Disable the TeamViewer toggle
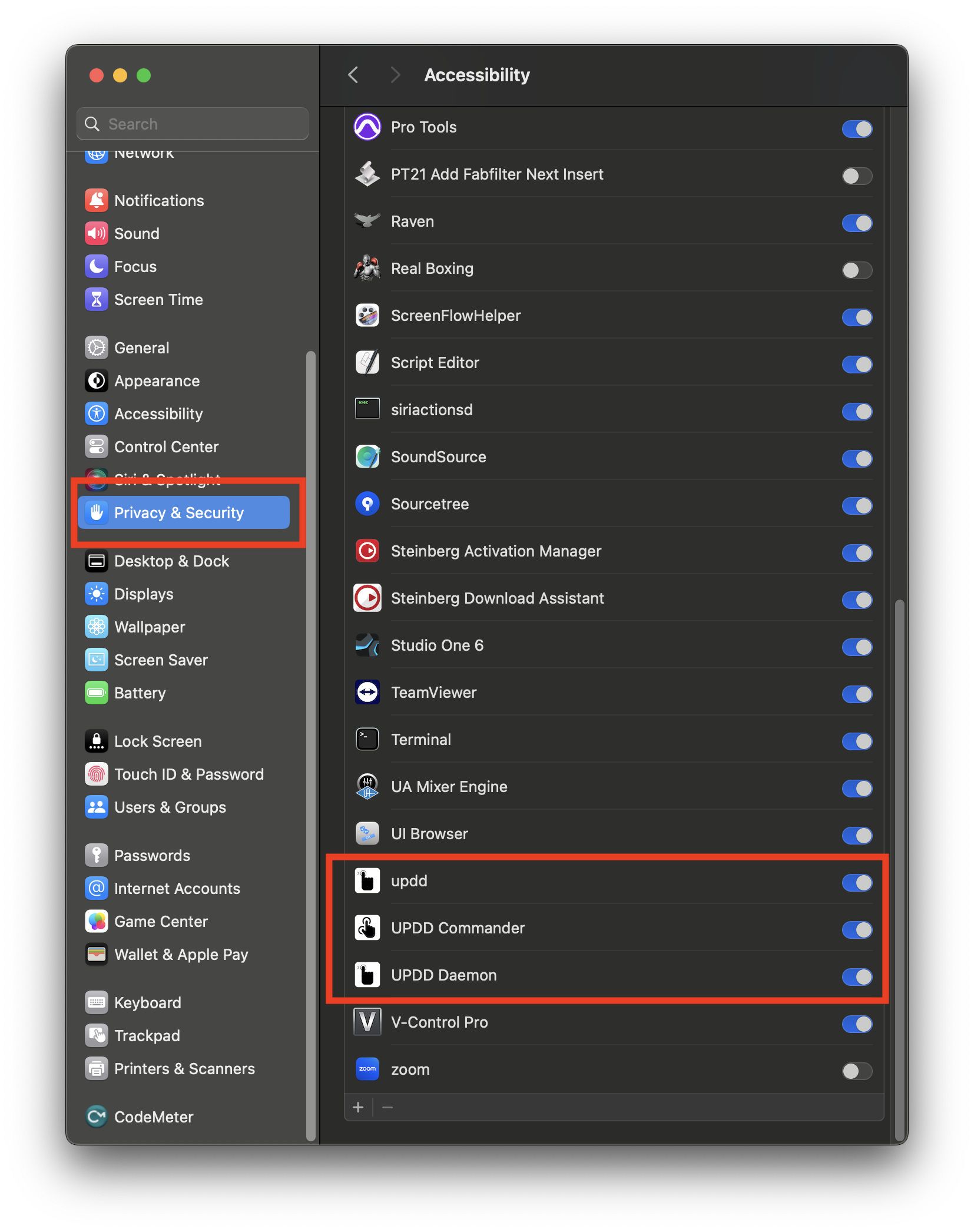Screen dimensions: 974x1232 857,694
